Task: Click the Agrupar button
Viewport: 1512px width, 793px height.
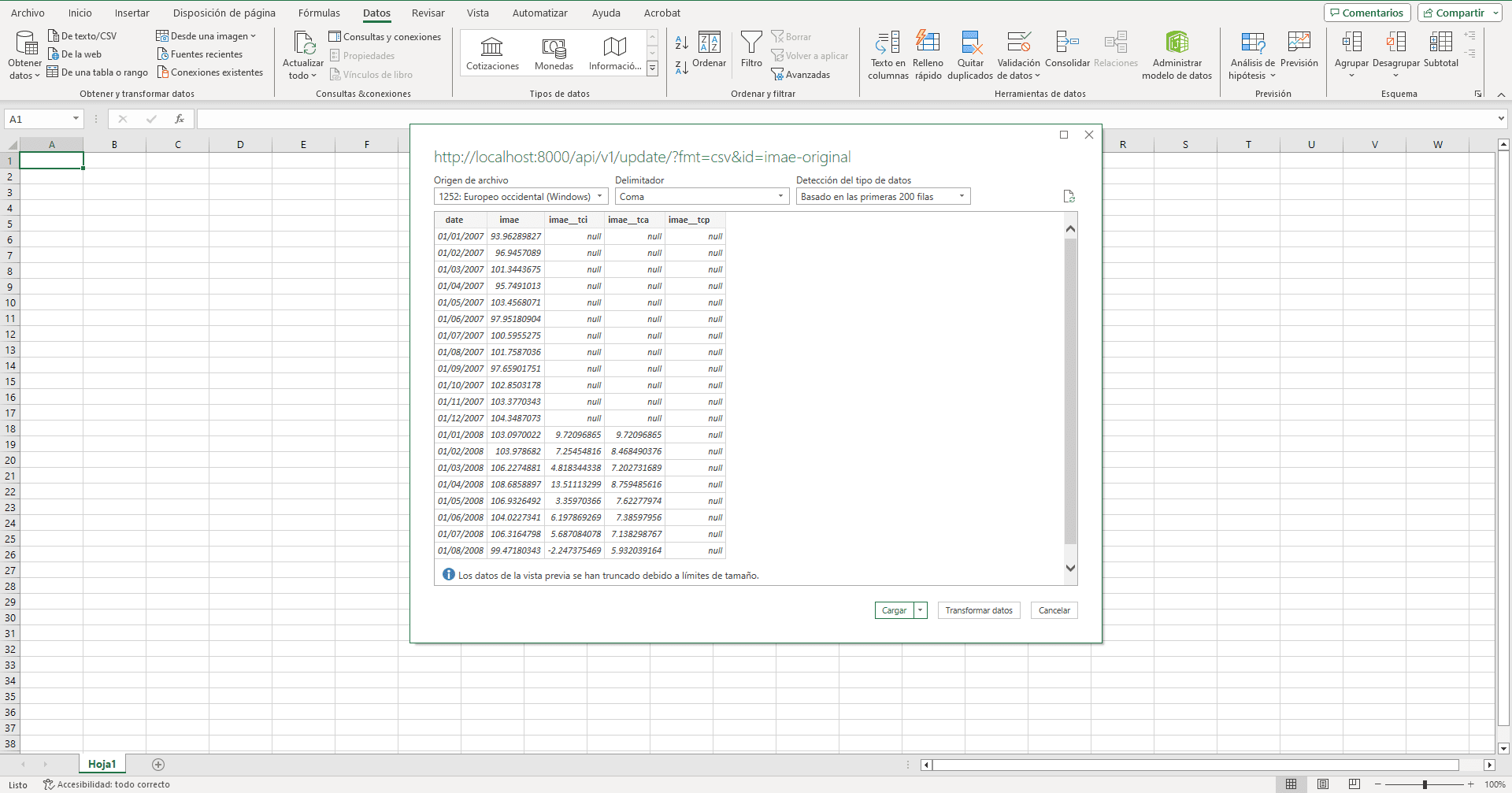Action: tap(1351, 55)
